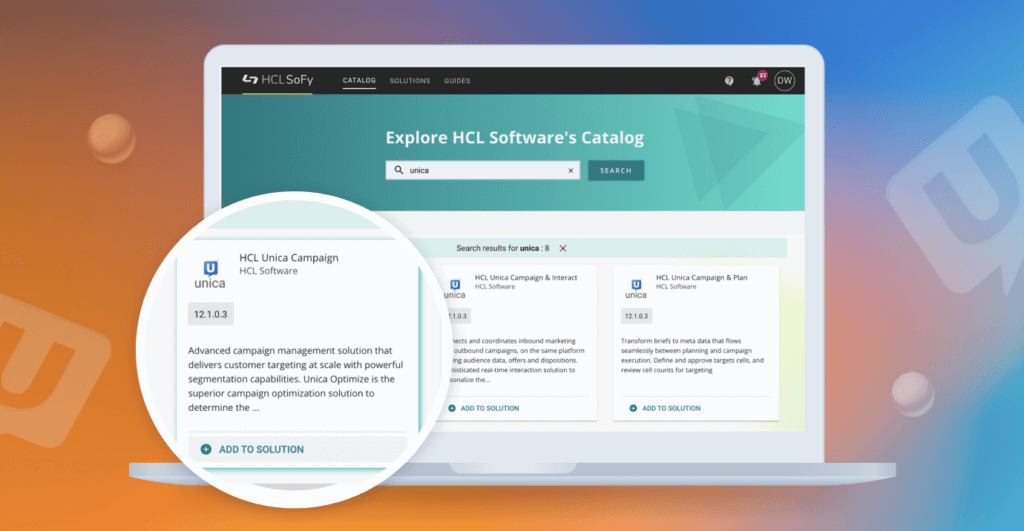Open the help question mark icon

729,81
